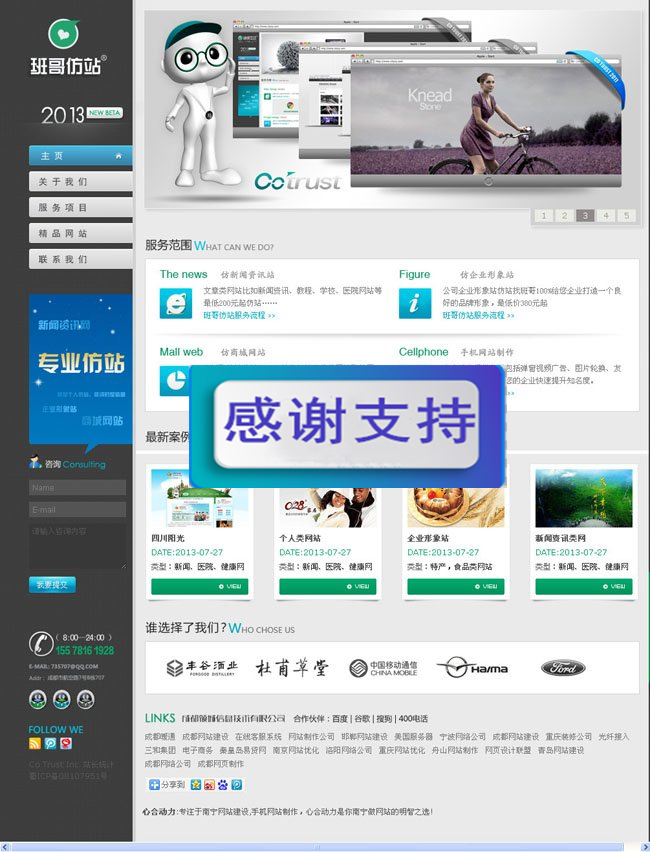Open the orange RSS feed icon

pos(35,743)
